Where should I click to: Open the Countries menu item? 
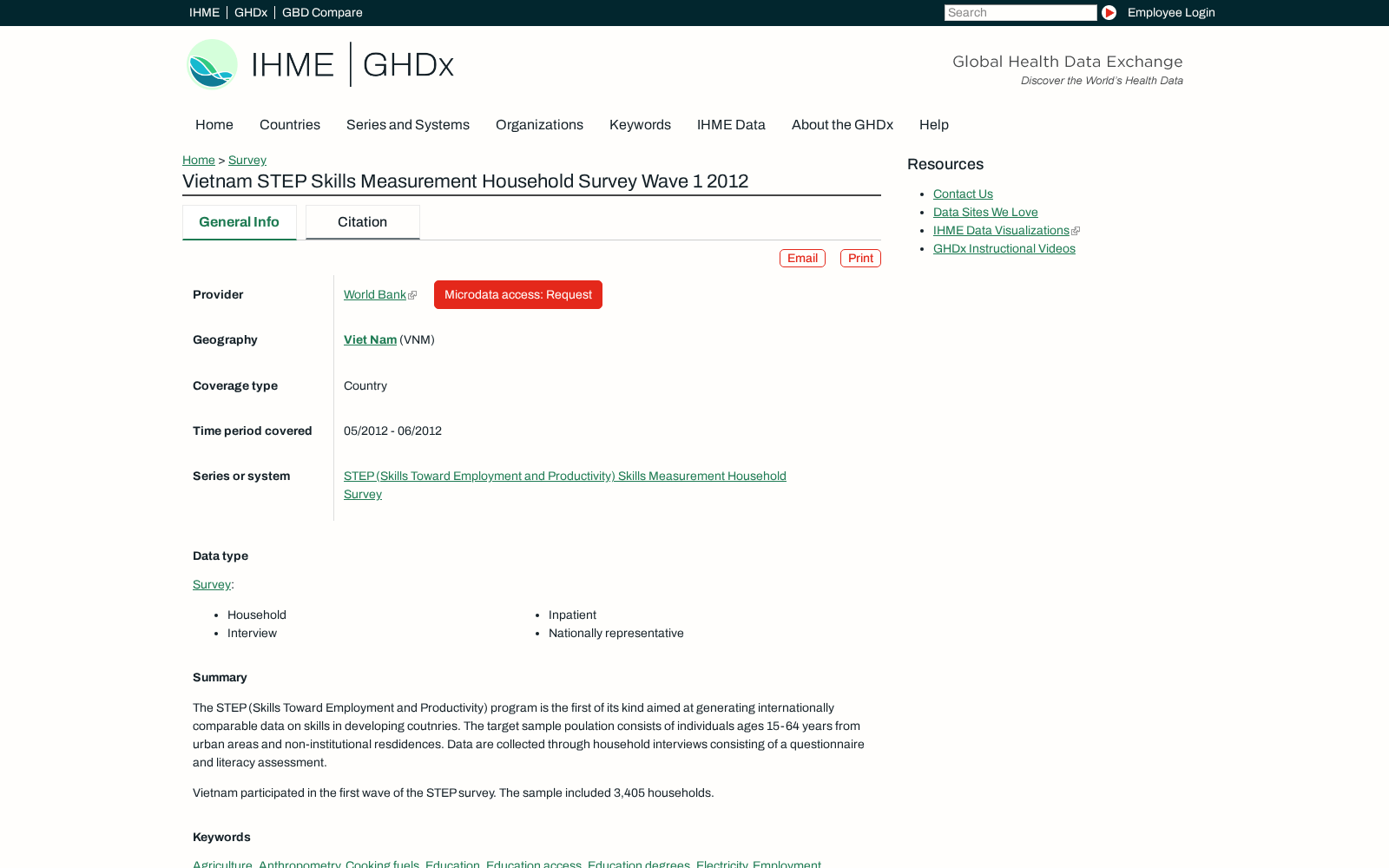point(290,124)
